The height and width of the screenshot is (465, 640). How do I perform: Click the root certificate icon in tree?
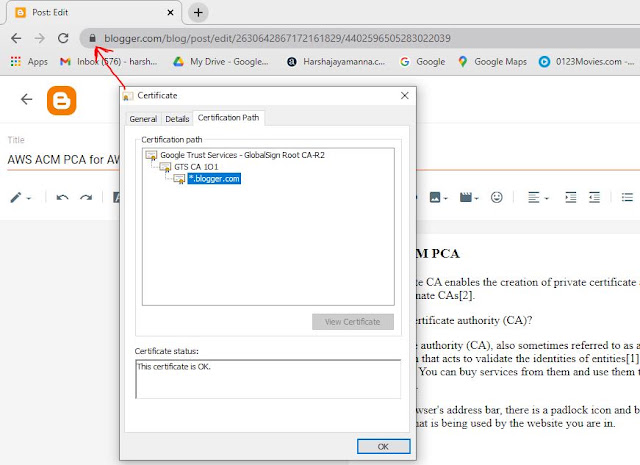(x=151, y=155)
